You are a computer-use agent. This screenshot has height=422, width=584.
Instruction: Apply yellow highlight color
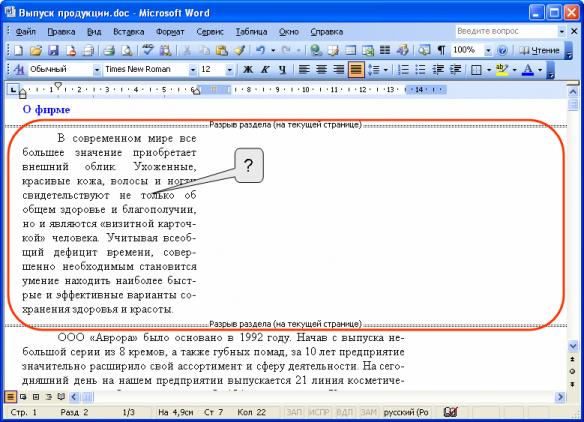pos(502,69)
